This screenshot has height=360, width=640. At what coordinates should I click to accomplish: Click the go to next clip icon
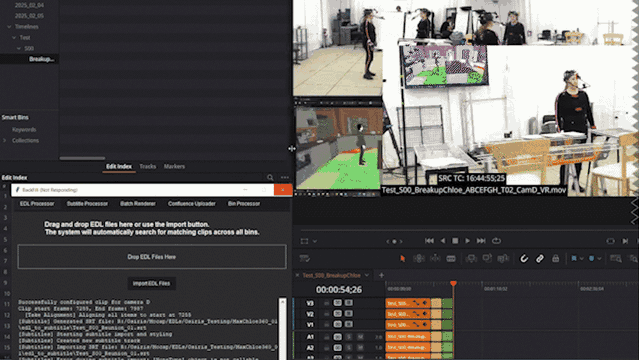[x=625, y=241]
